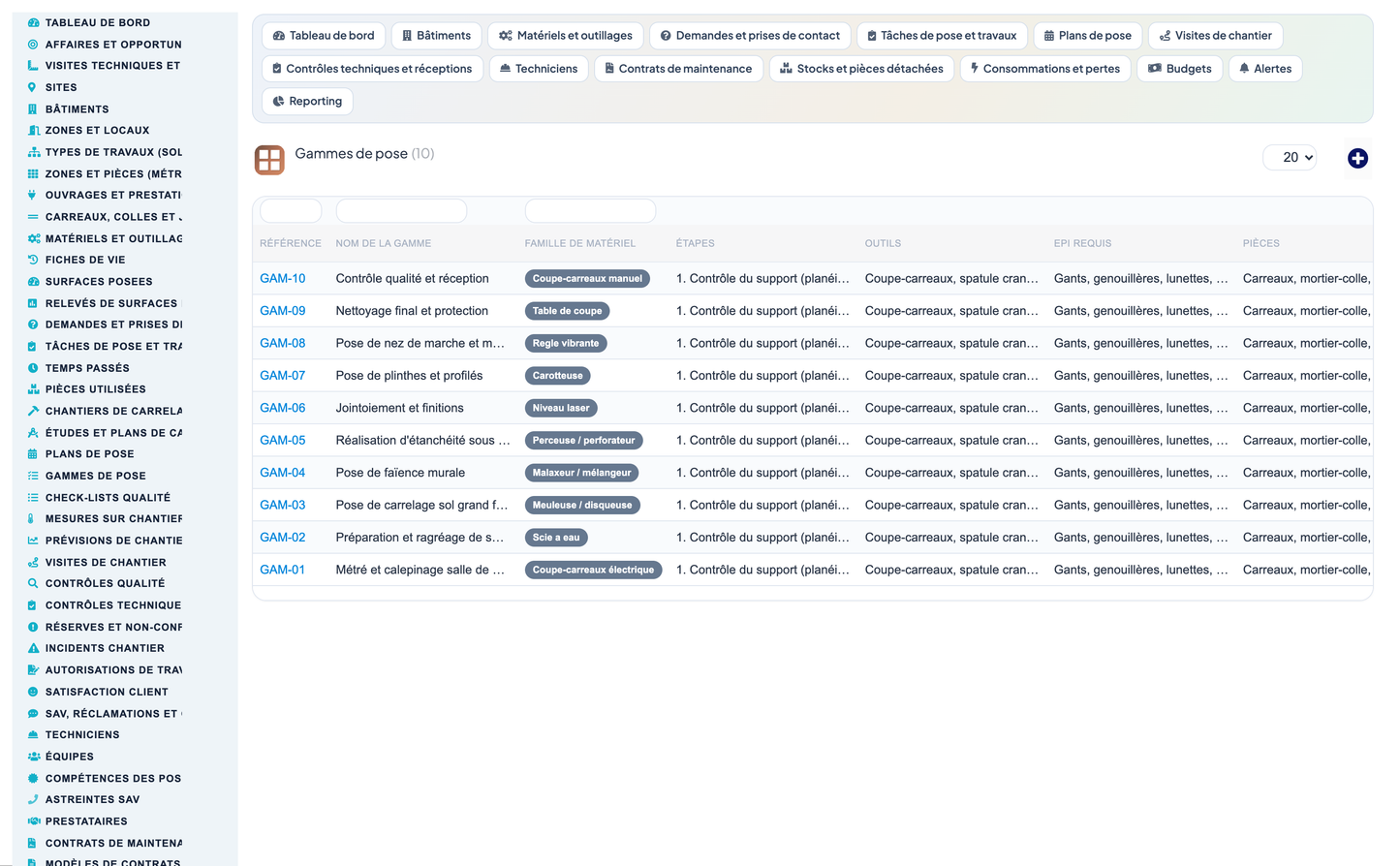
Task: Click the Nom de la gamme filter field
Action: [x=401, y=210]
